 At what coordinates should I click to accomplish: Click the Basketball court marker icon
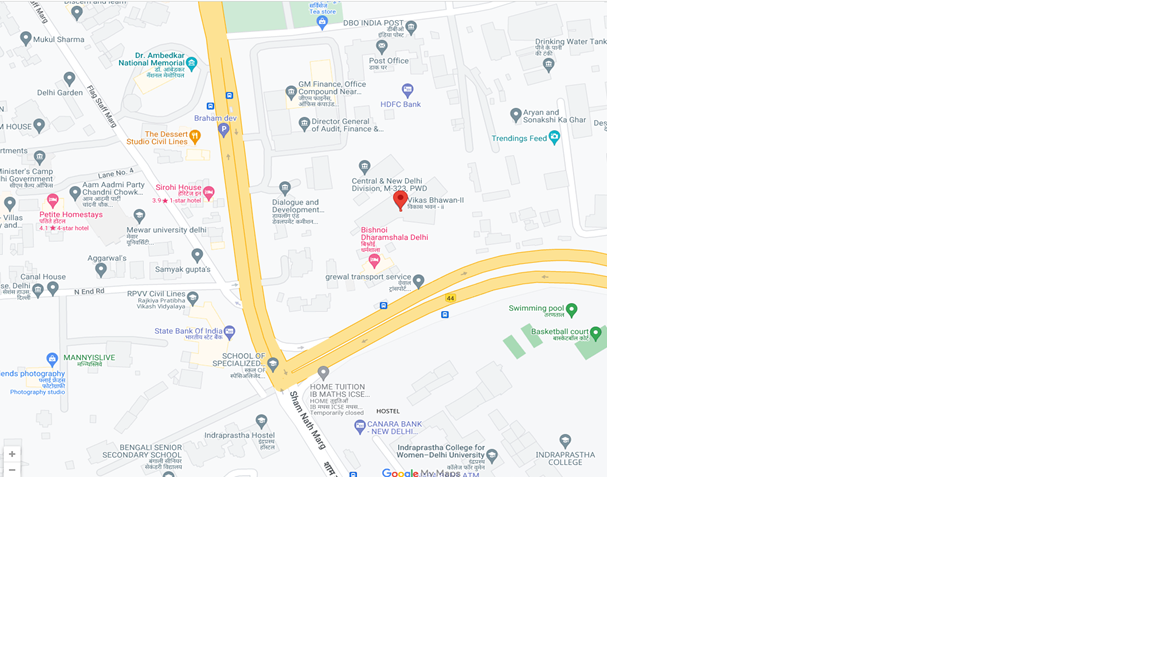click(596, 334)
